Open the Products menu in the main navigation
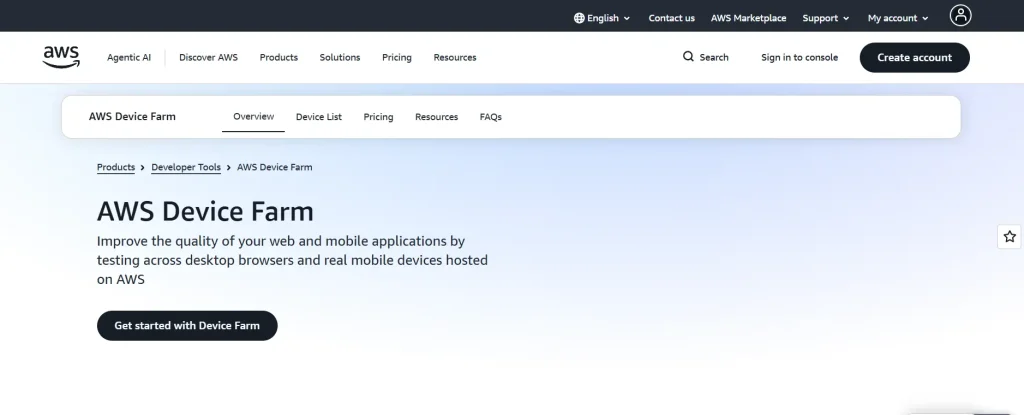Viewport: 1024px width, 415px height. (x=279, y=58)
